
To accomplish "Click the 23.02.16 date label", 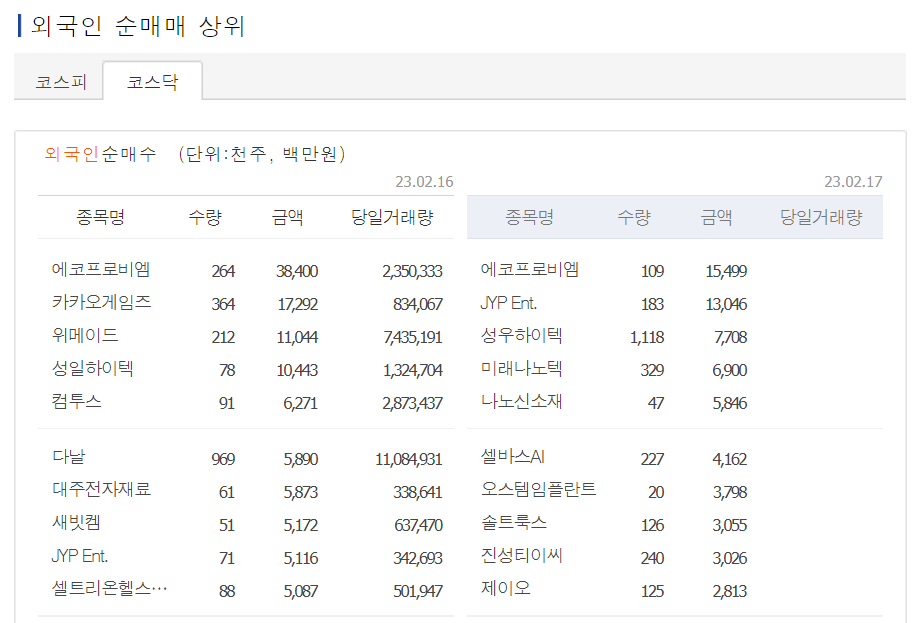I will (424, 182).
